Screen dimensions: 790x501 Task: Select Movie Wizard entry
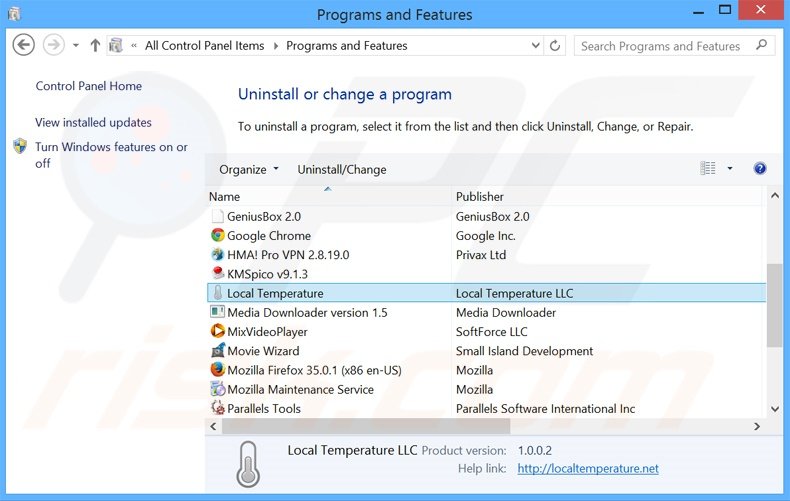click(x=264, y=351)
